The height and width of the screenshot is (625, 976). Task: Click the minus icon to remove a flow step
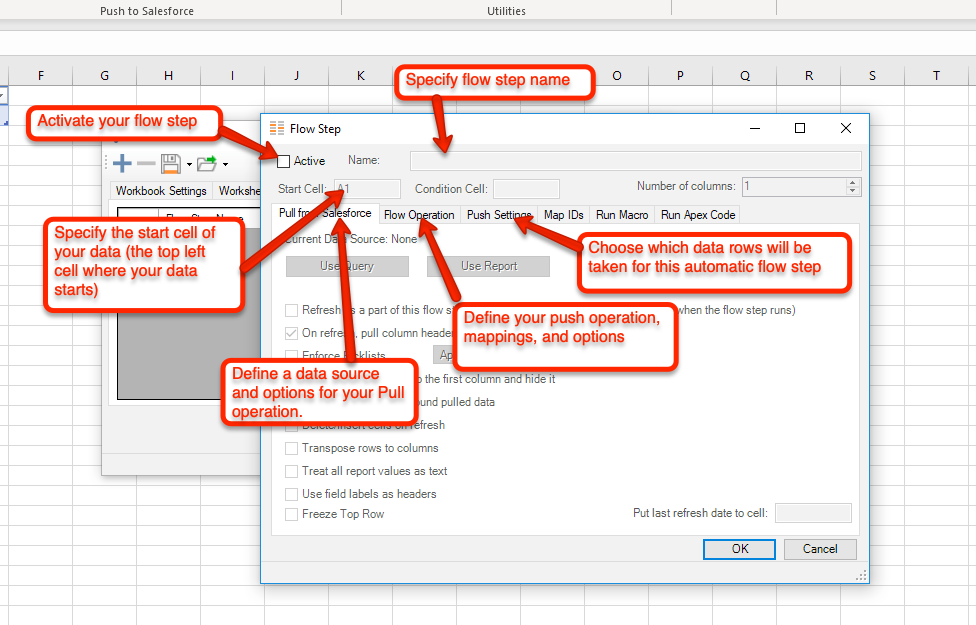(x=146, y=164)
